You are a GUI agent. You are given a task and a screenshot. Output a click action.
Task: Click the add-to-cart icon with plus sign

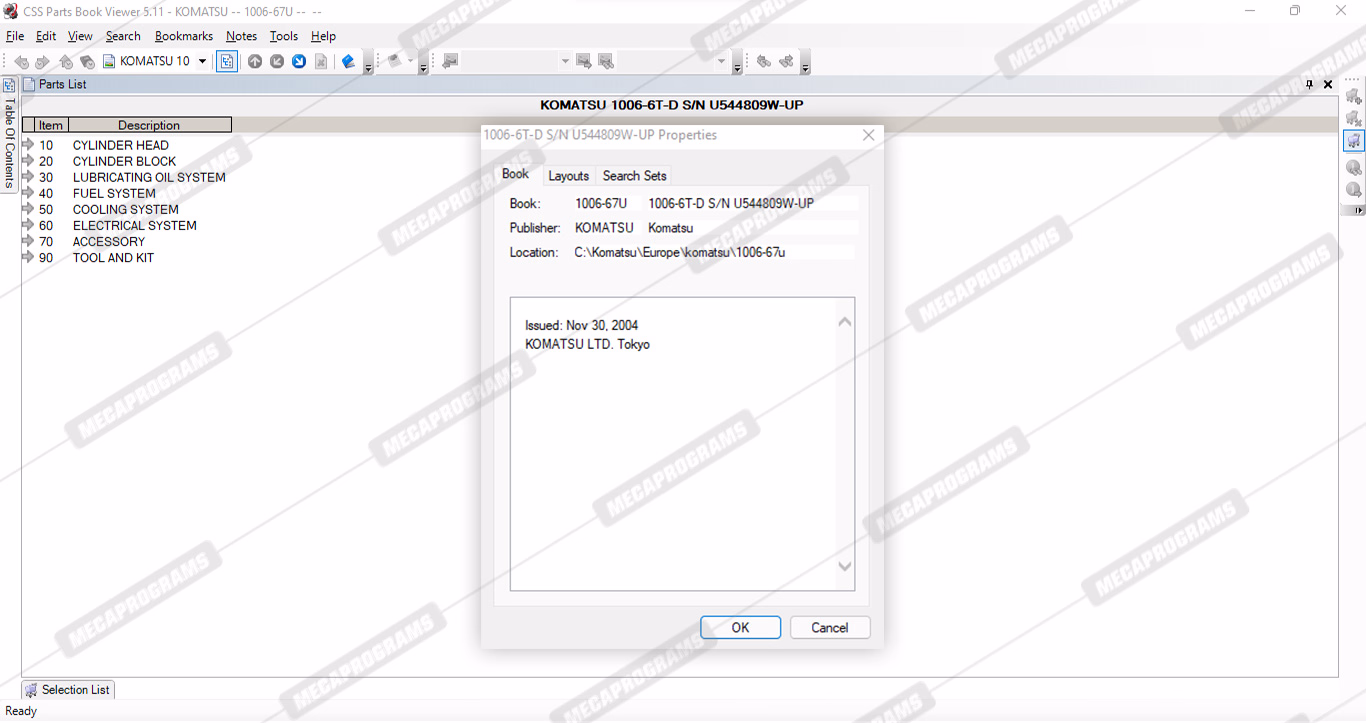point(1354,97)
